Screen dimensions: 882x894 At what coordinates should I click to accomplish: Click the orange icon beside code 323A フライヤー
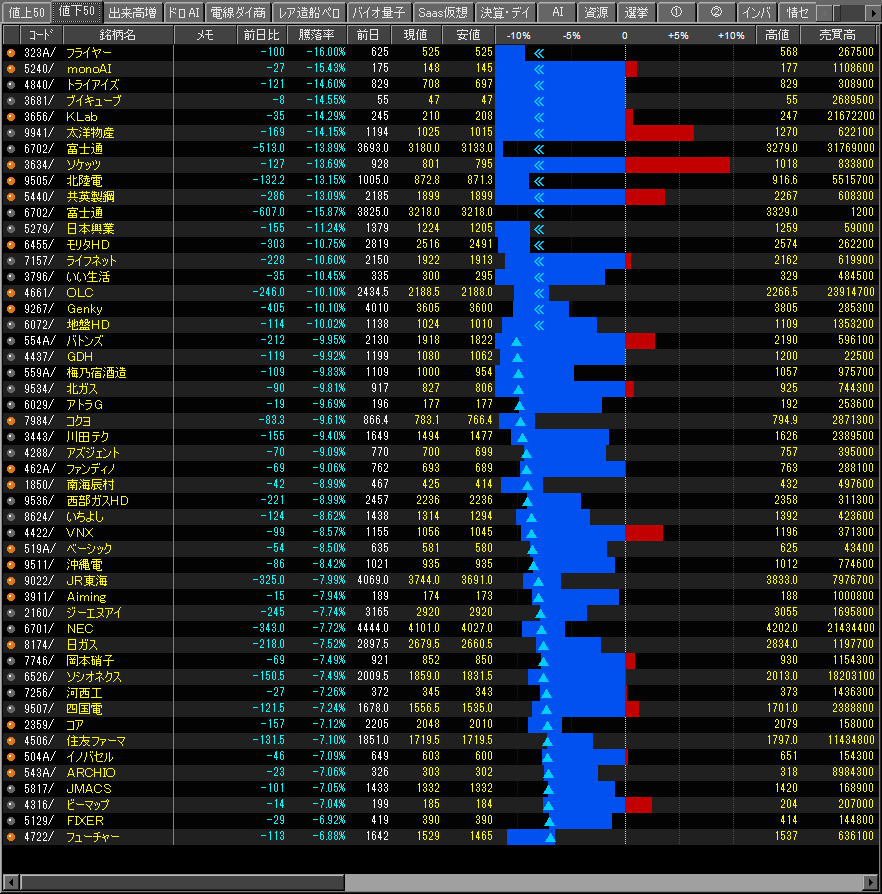point(11,52)
